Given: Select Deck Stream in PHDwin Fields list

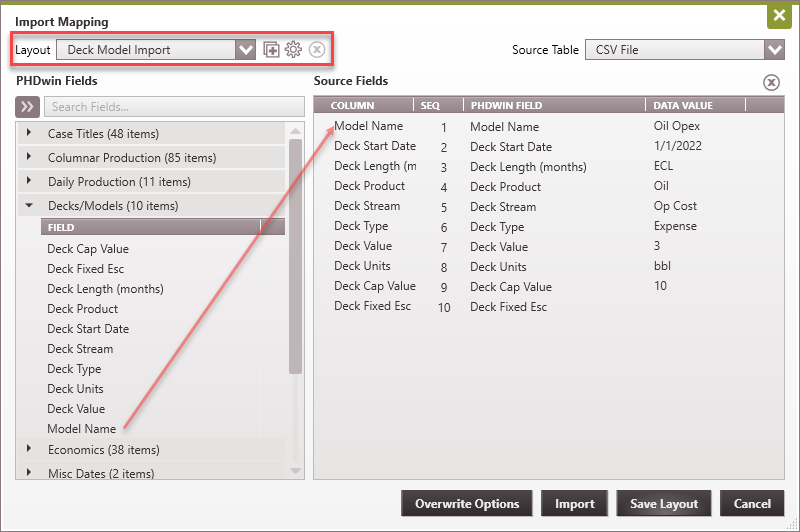Looking at the screenshot, I should [x=80, y=349].
